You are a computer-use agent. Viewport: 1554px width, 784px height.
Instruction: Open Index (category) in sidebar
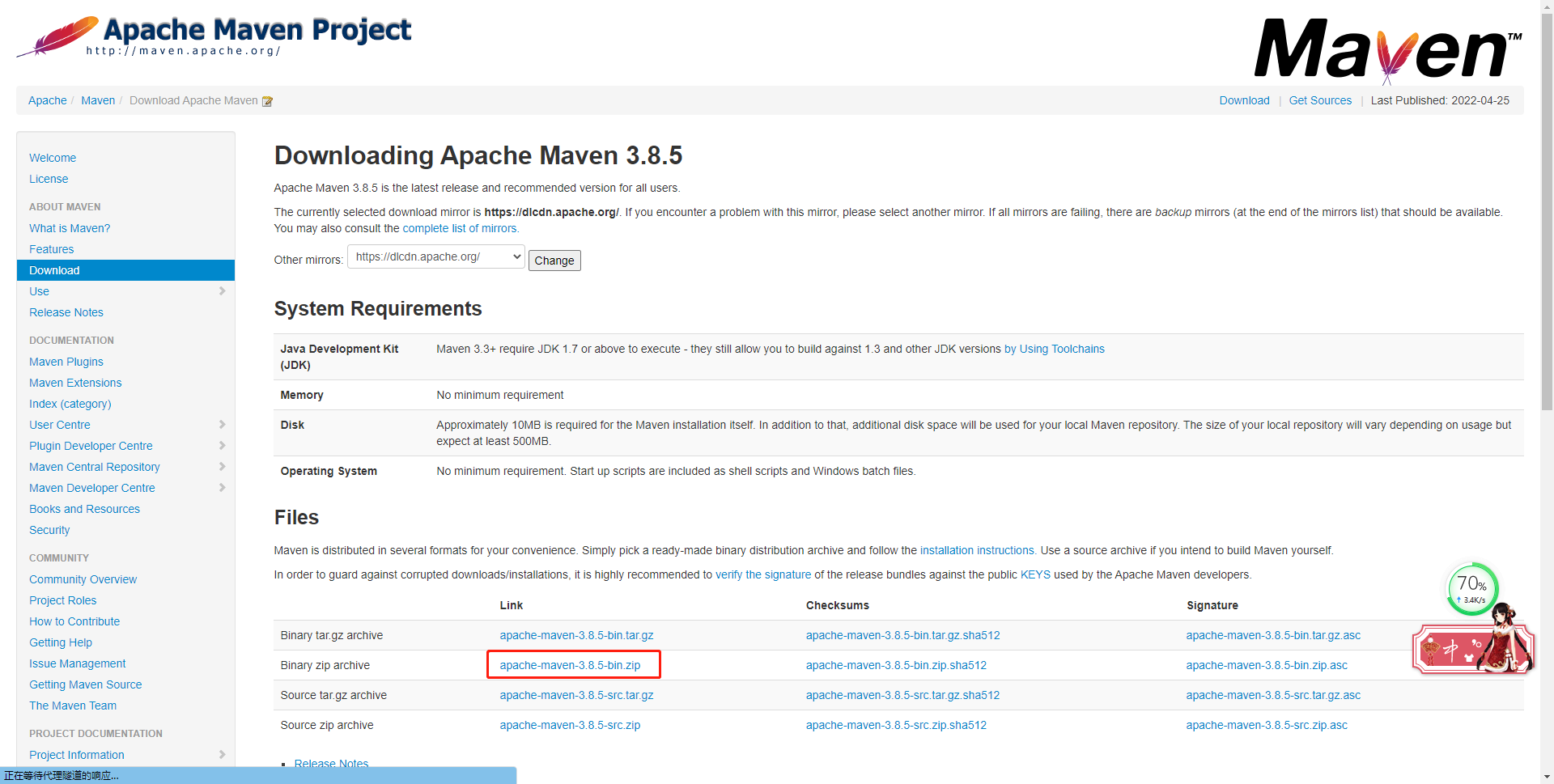click(70, 404)
